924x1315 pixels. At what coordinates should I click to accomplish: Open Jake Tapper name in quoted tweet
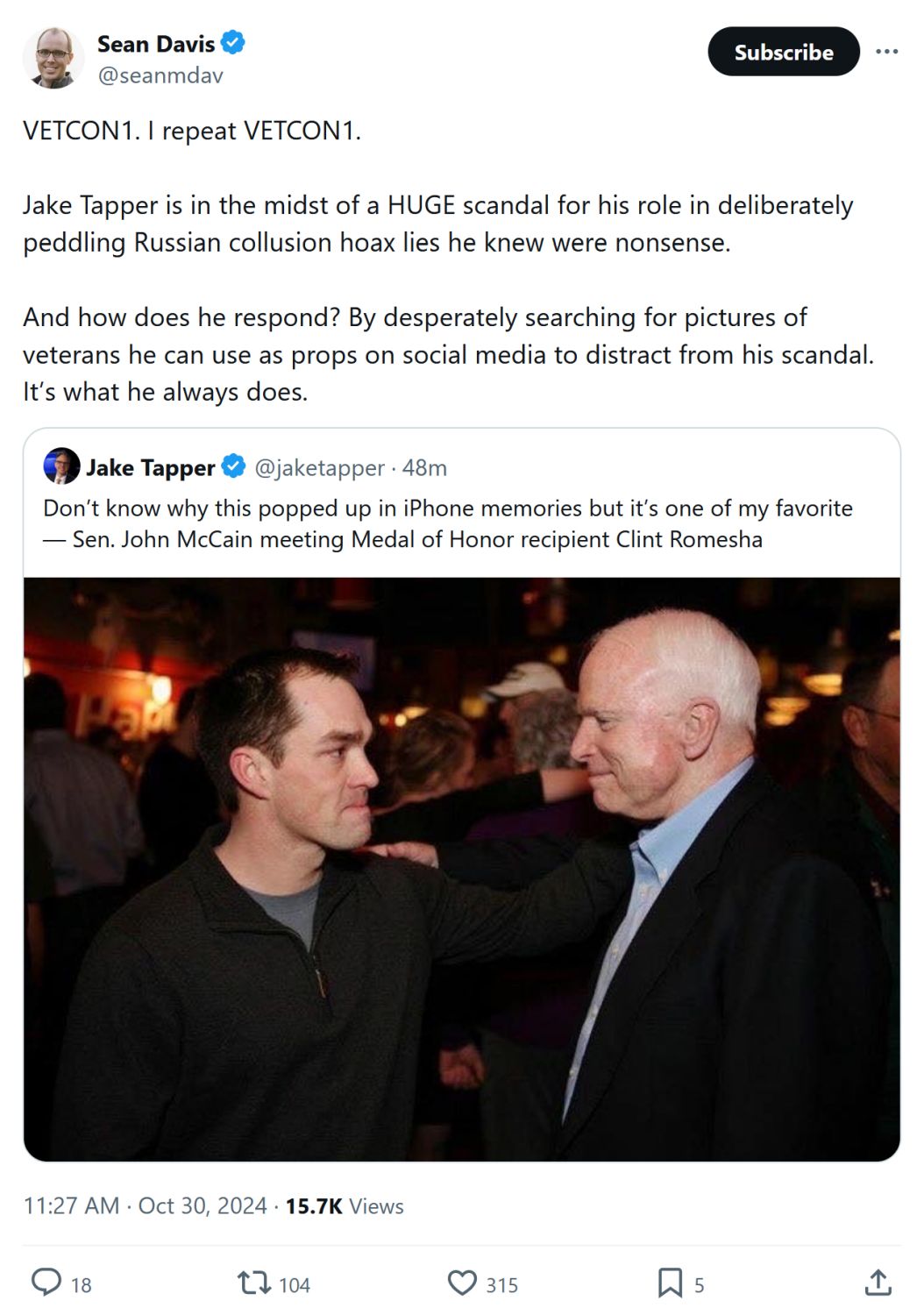pyautogui.click(x=151, y=468)
